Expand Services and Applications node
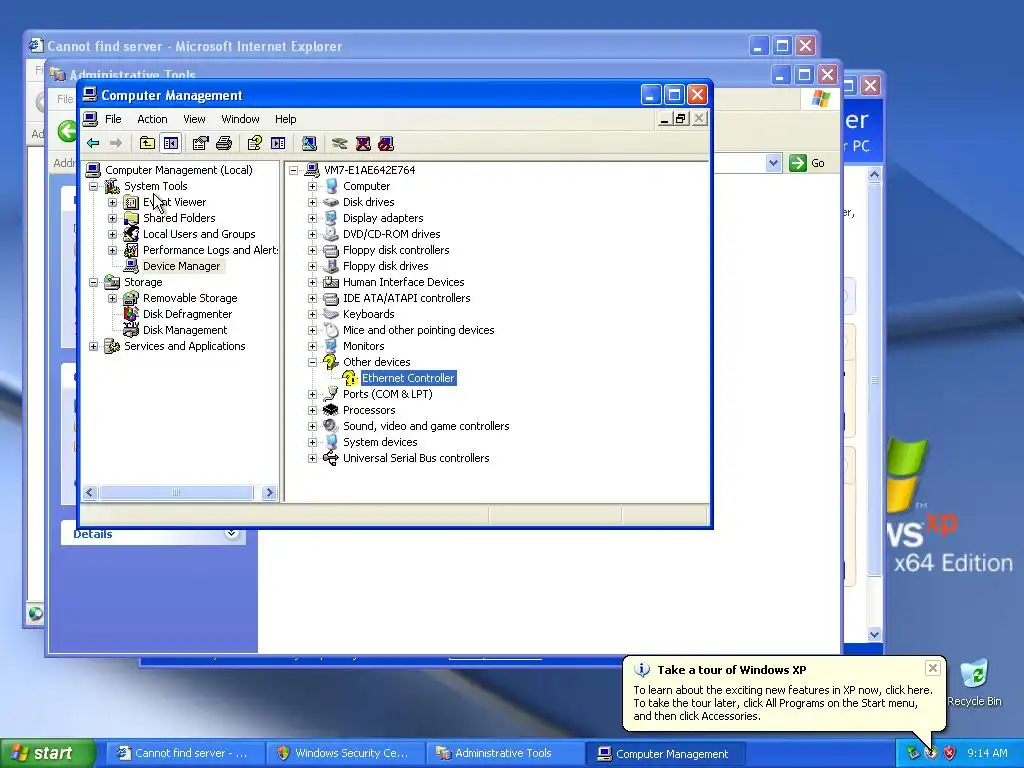1024x768 pixels. (x=93, y=346)
